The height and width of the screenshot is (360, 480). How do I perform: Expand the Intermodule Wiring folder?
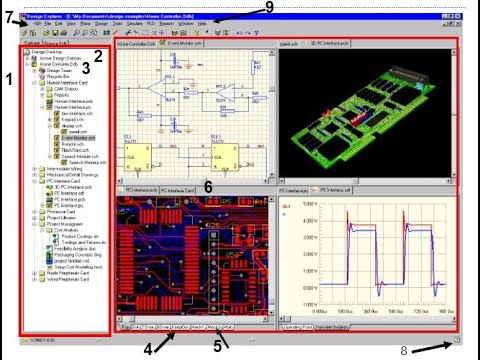34,169
